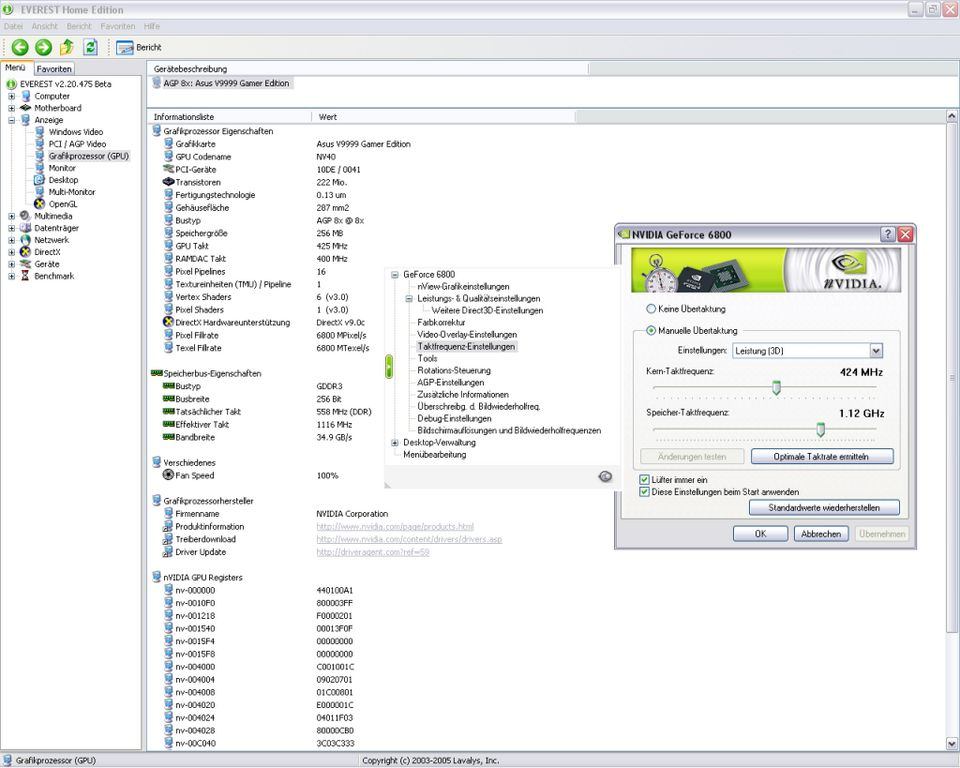
Task: Open the Ansicht menu
Action: [x=45, y=26]
